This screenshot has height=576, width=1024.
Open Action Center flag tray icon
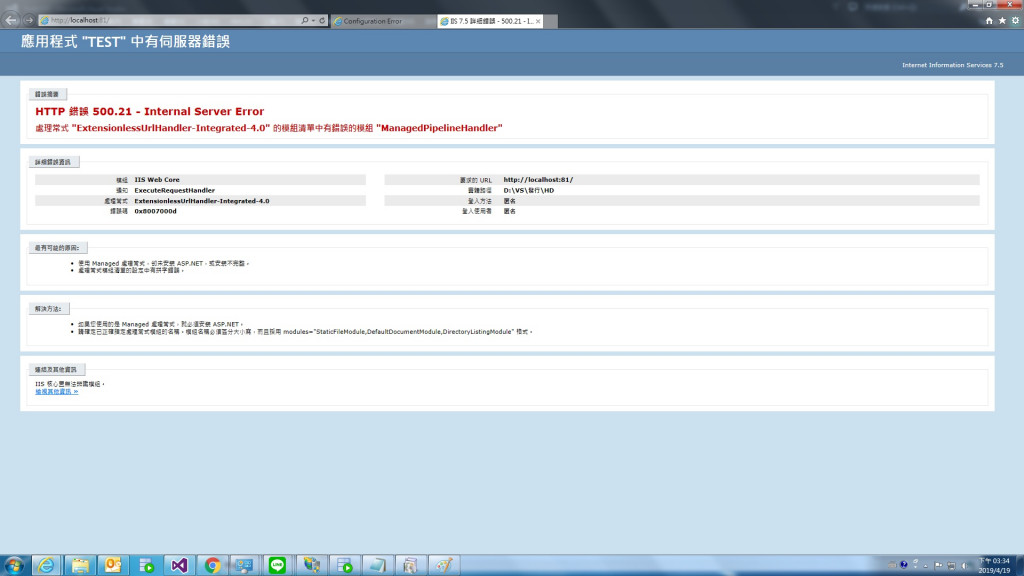pyautogui.click(x=938, y=566)
